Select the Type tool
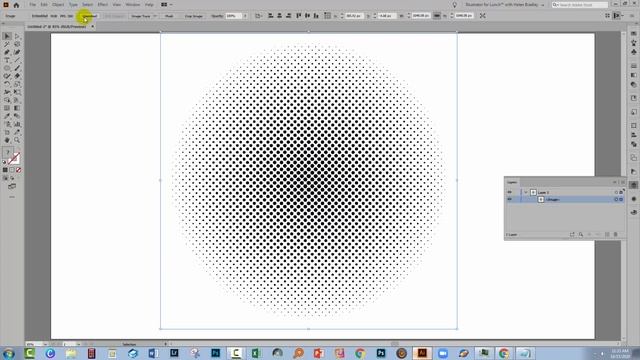640x360 pixels. 7,60
